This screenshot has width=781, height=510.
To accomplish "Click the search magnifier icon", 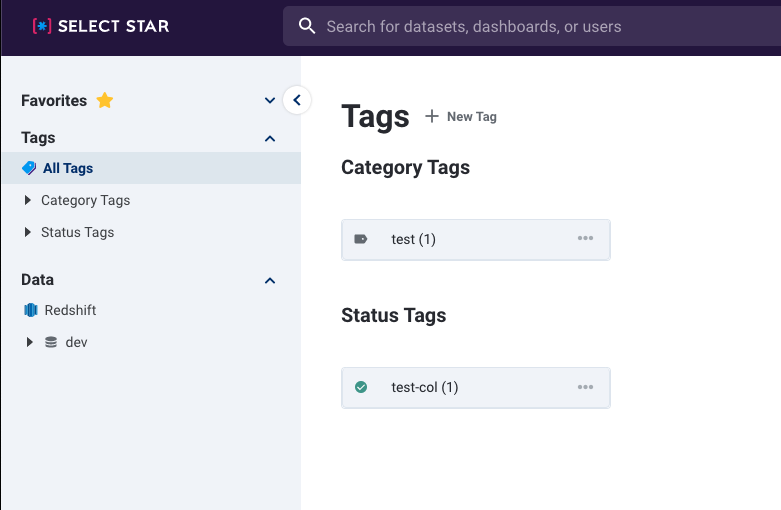I will [x=307, y=26].
